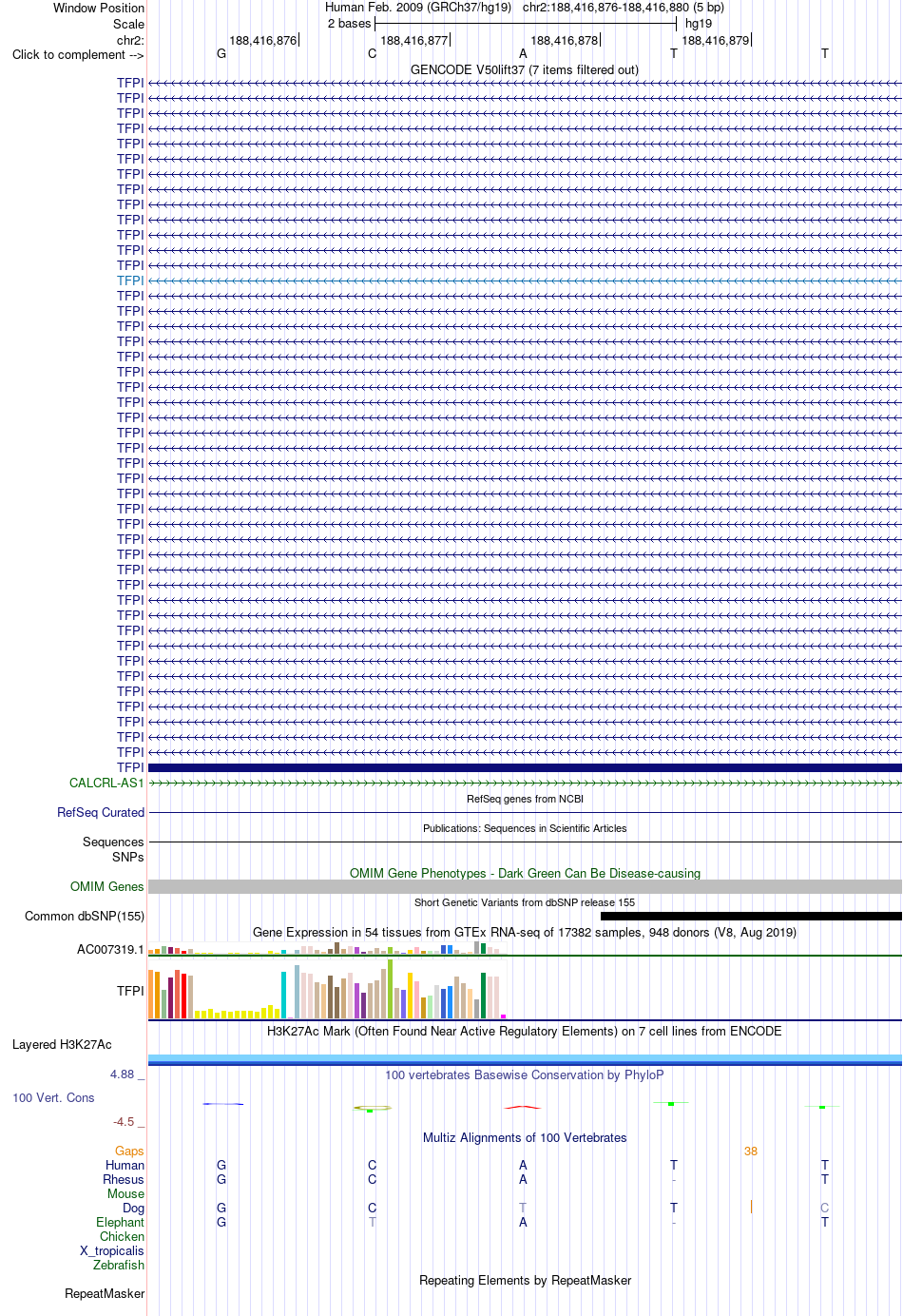
Task: Click Publications: Sequences in Scientific Articles title
Action: click(x=525, y=828)
